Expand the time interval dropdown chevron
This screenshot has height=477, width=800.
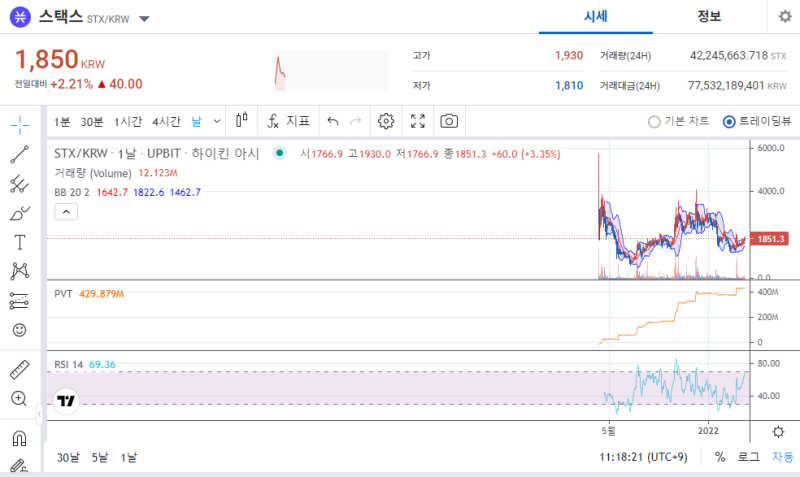tap(217, 121)
